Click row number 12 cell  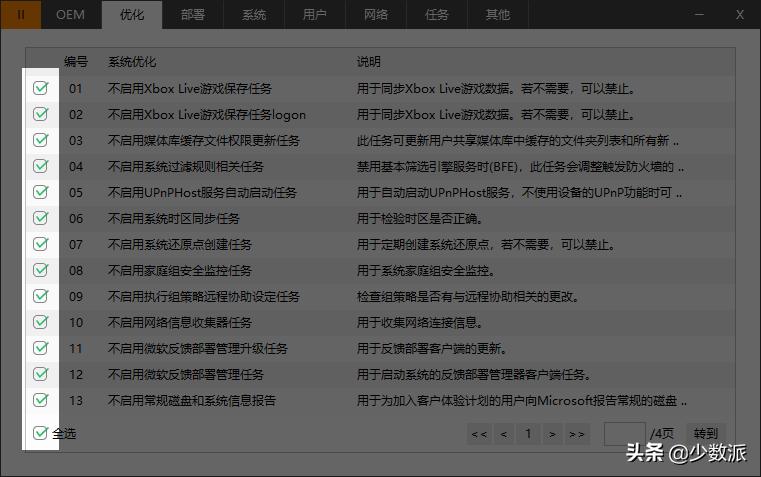click(76, 375)
